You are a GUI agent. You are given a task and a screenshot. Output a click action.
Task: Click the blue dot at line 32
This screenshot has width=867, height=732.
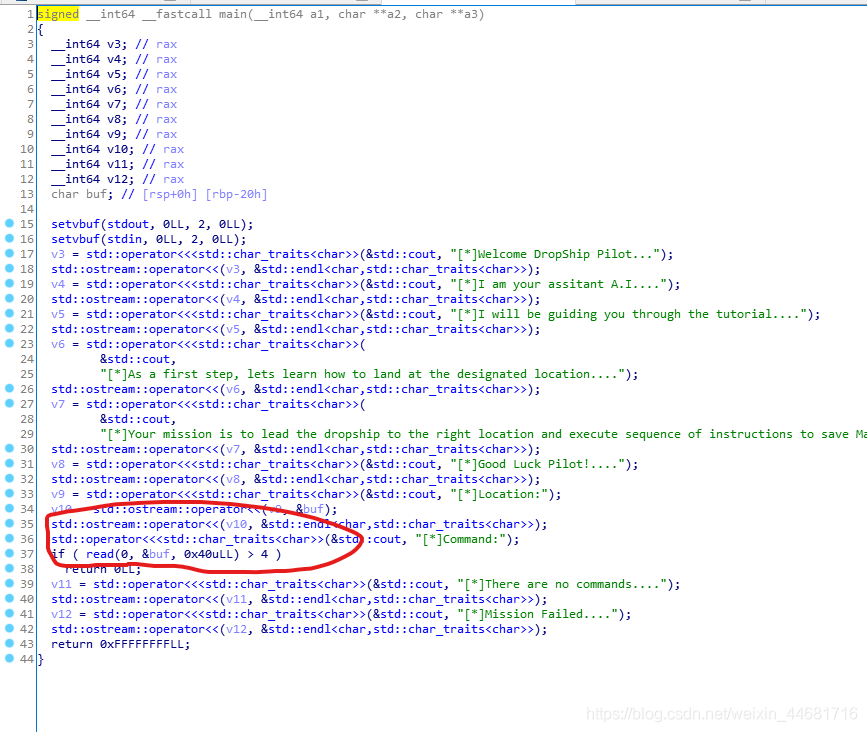coord(9,478)
